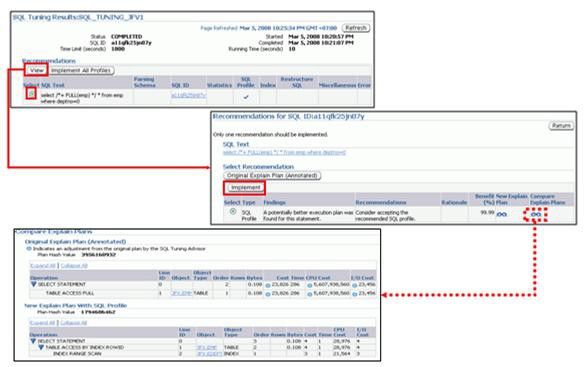Collapse TABLE ACCESS BY INDEX ROWID node

tap(41, 348)
